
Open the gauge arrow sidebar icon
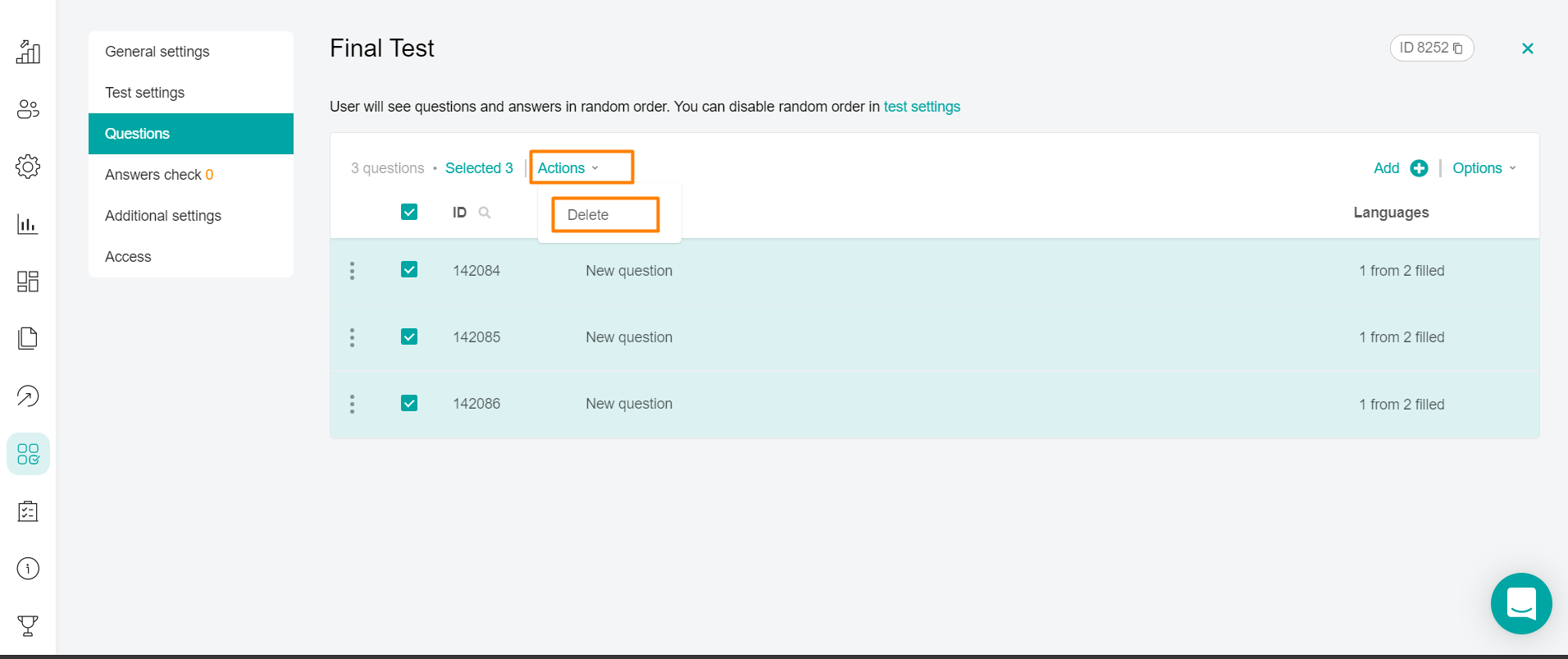[28, 396]
